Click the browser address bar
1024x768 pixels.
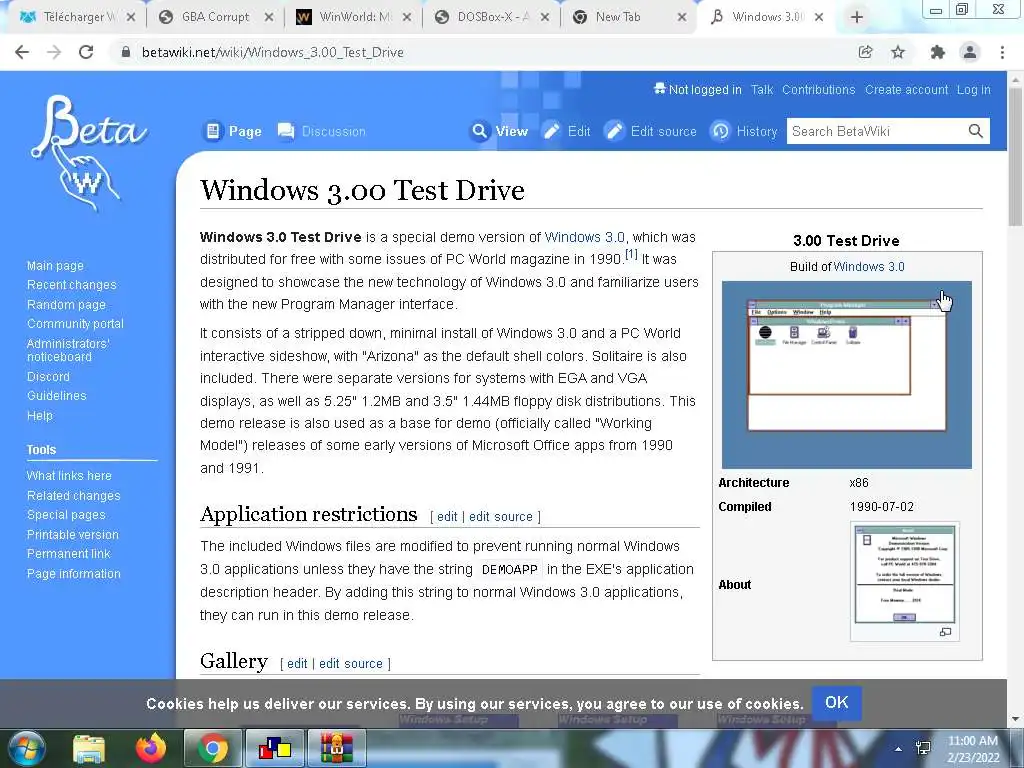point(483,52)
